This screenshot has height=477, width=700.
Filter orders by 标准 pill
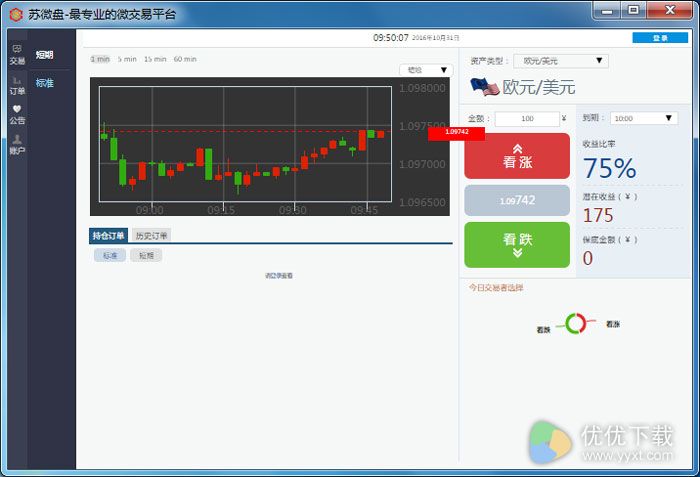pos(110,255)
